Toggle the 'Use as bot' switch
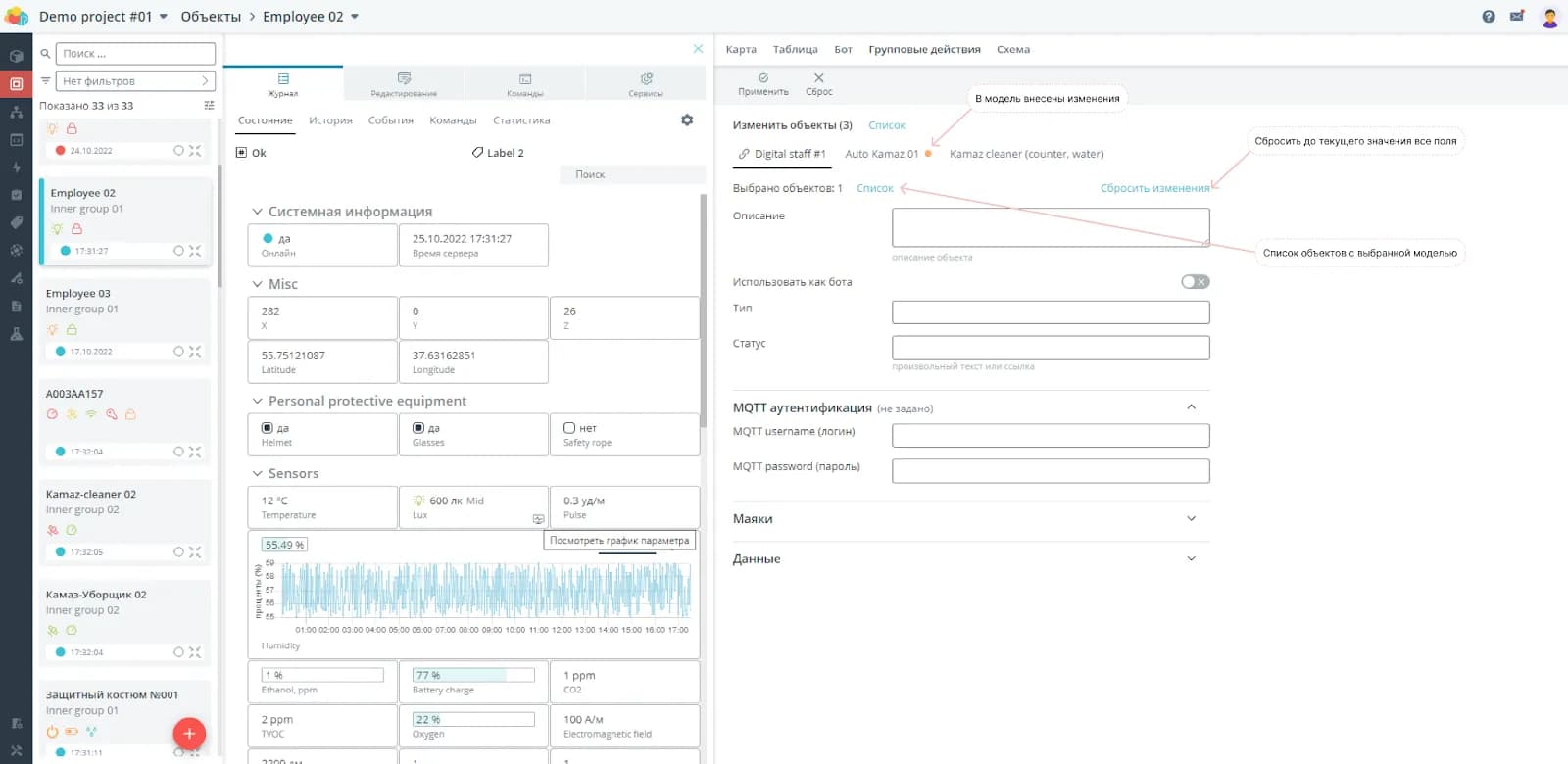The height and width of the screenshot is (764, 1568). click(1195, 282)
